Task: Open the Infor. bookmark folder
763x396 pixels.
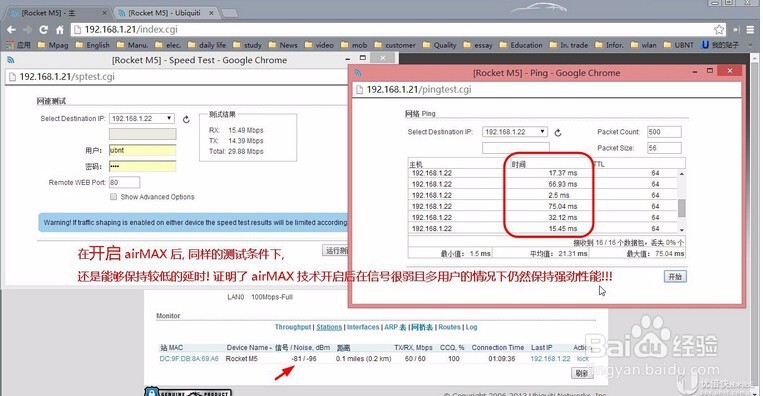Action: [x=609, y=45]
